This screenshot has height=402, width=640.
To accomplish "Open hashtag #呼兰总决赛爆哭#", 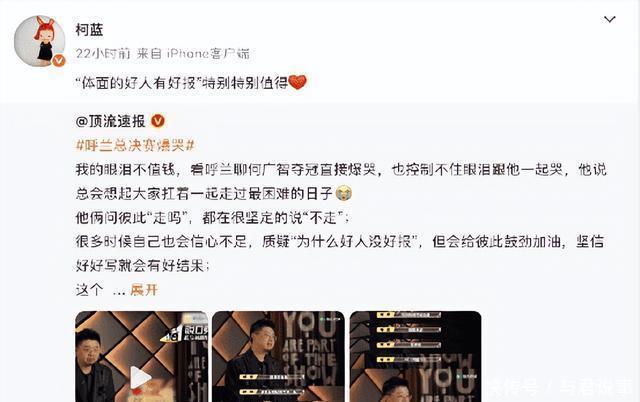I will click(135, 145).
